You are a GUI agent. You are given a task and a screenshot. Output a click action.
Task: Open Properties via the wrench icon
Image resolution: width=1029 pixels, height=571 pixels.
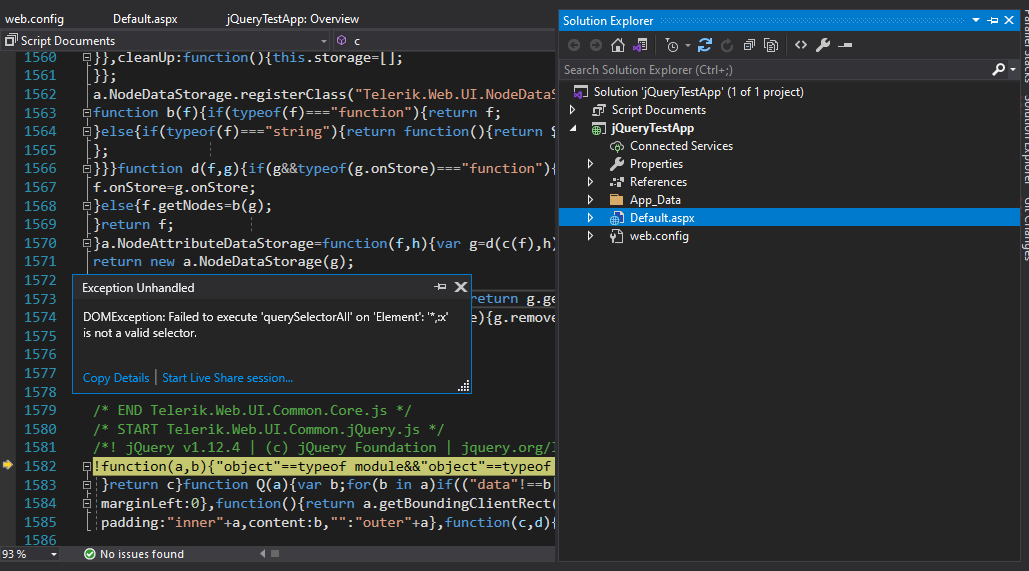[823, 45]
